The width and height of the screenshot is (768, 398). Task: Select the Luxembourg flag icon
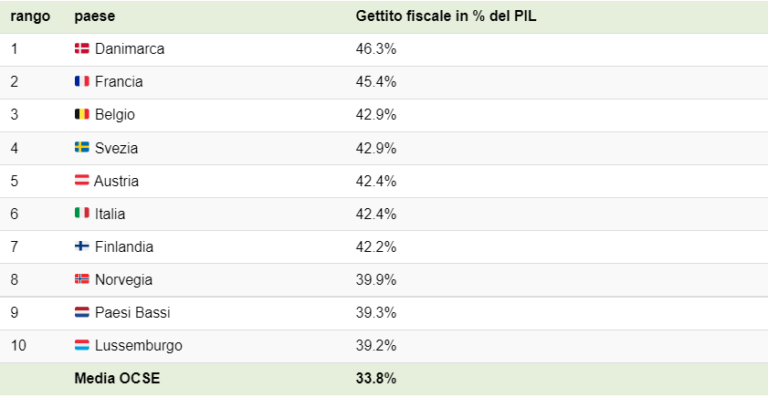tap(82, 345)
